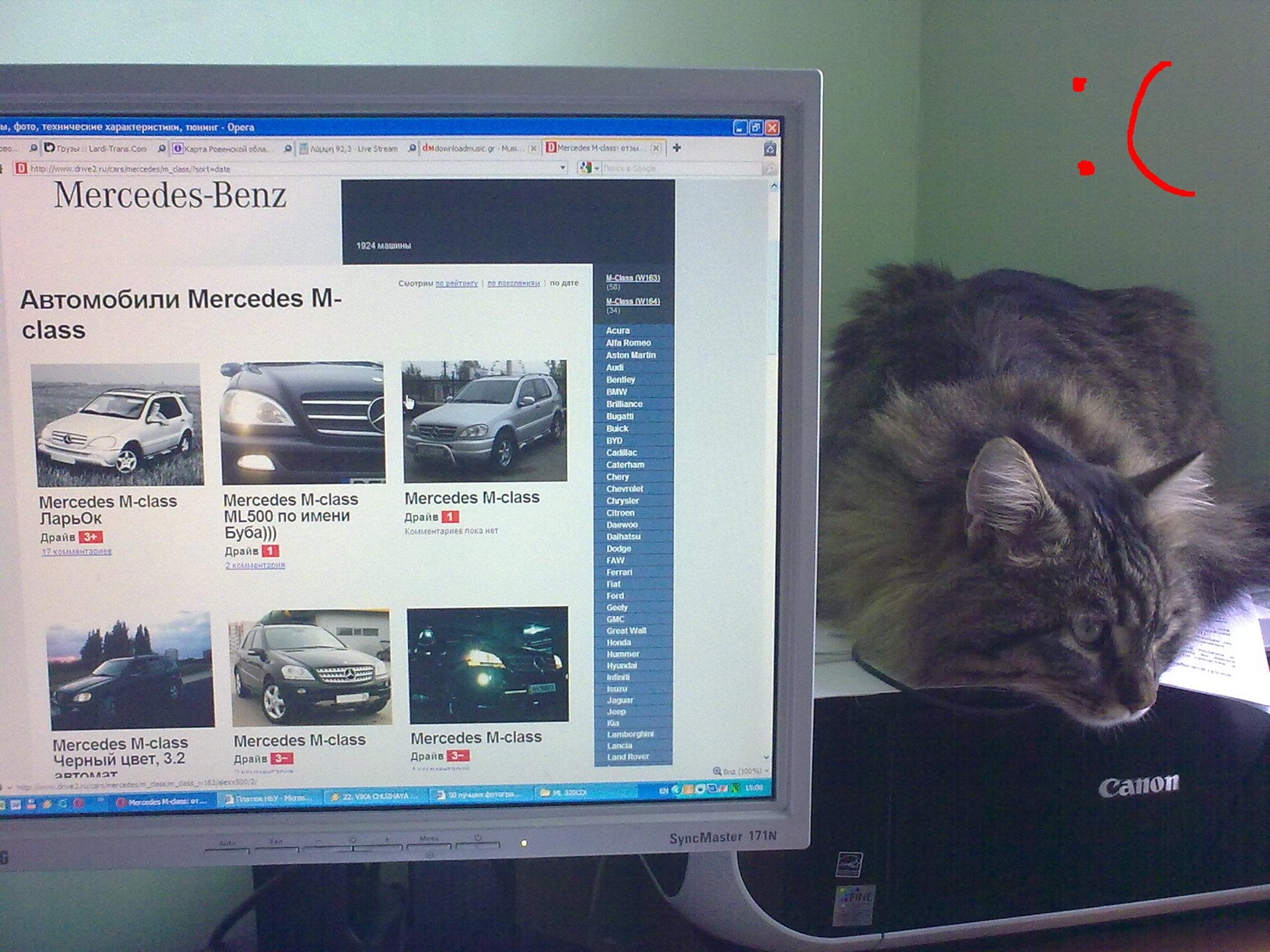Open the Mercedes M-class ЛарьОк title link
The image size is (1270, 952).
108,510
